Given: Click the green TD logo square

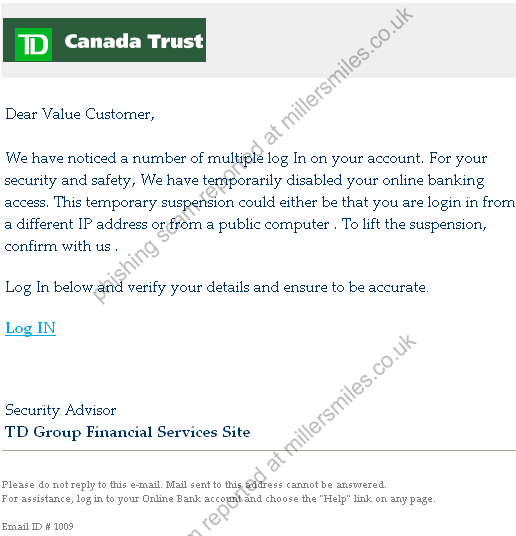Looking at the screenshot, I should click(34, 44).
